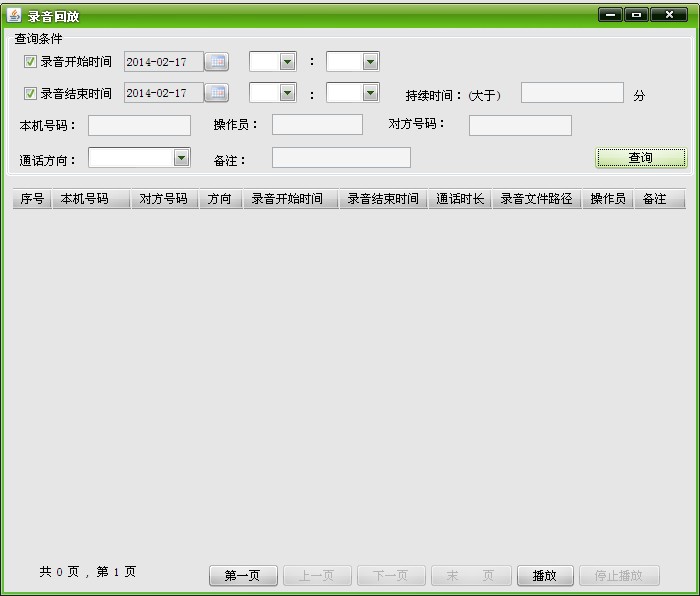The image size is (700, 596).
Task: Expand the end time hour dropdown
Action: tap(287, 93)
